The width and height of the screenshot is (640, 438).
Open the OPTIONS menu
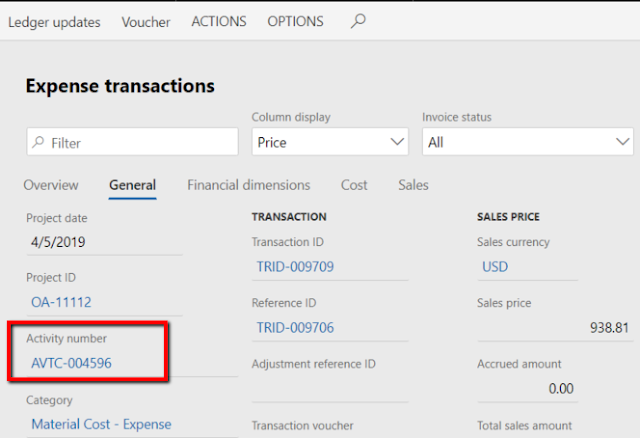pos(295,22)
